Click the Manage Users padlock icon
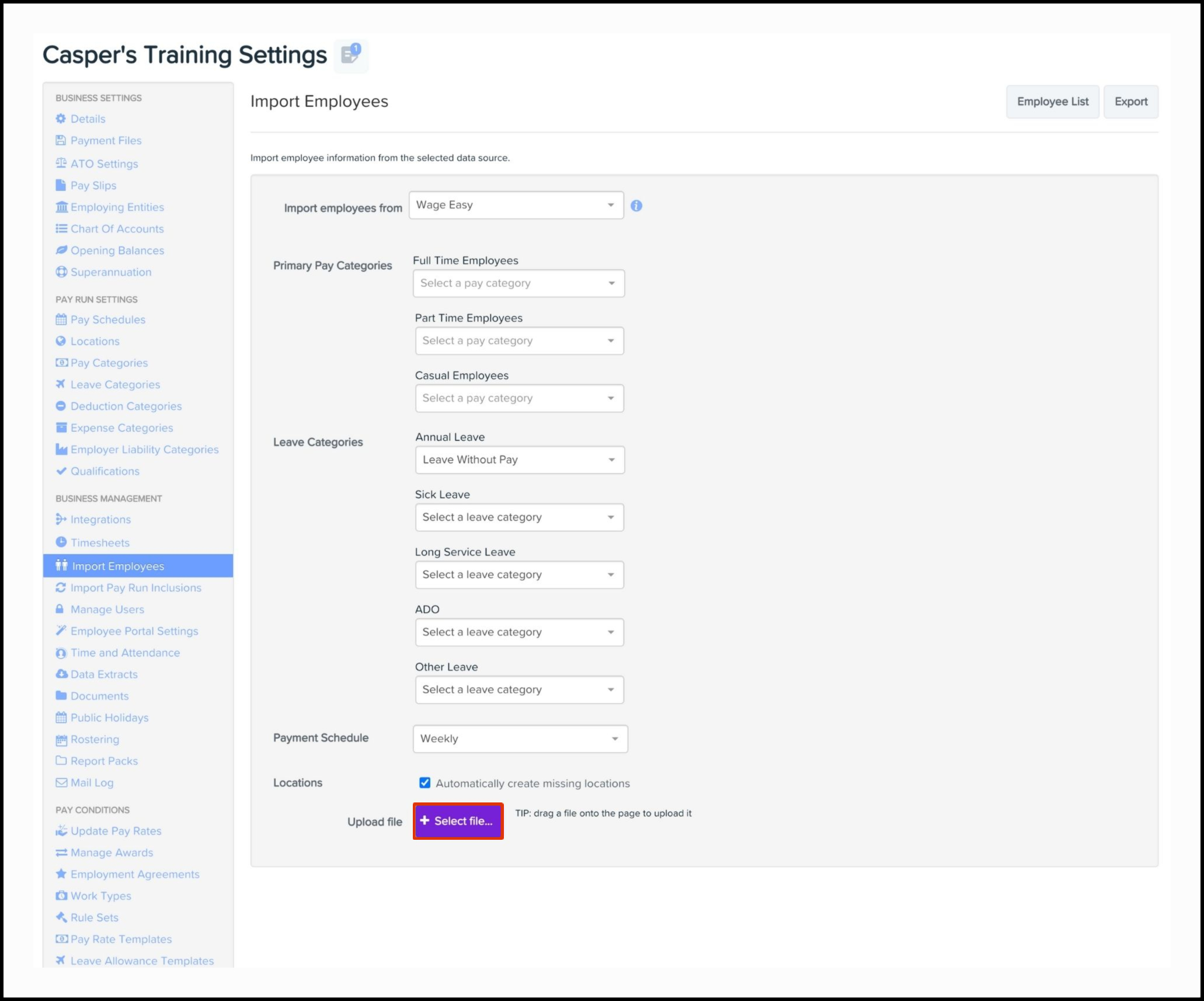Viewport: 1204px width, 1001px height. click(x=60, y=609)
